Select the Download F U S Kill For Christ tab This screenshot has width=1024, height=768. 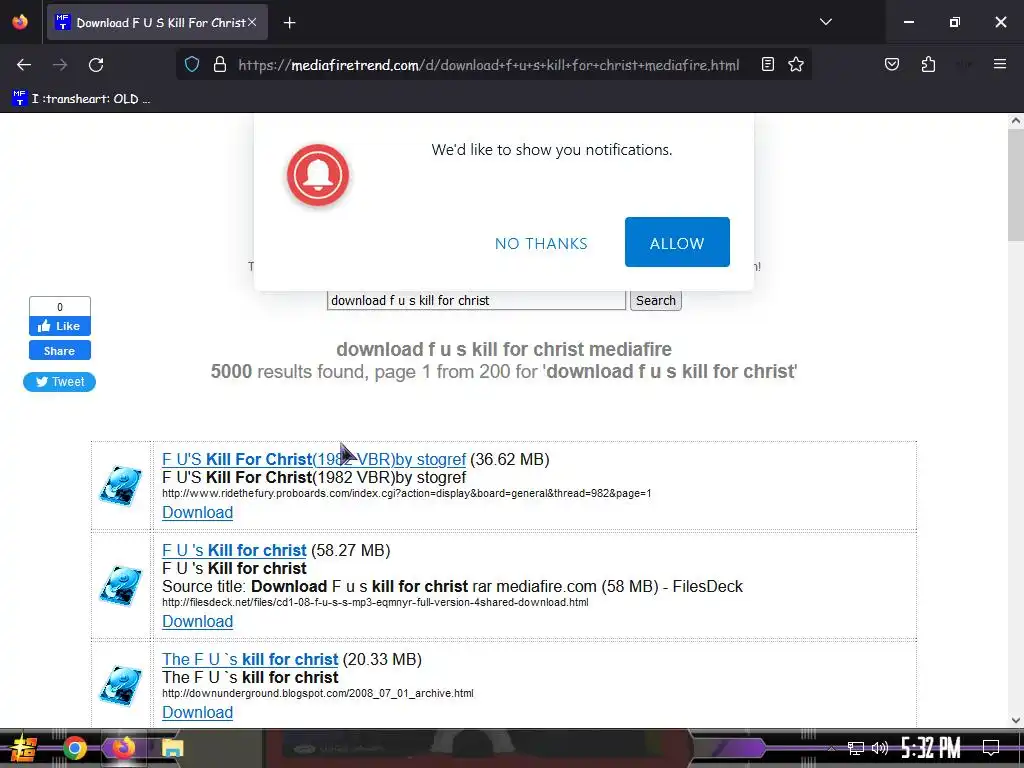point(157,23)
